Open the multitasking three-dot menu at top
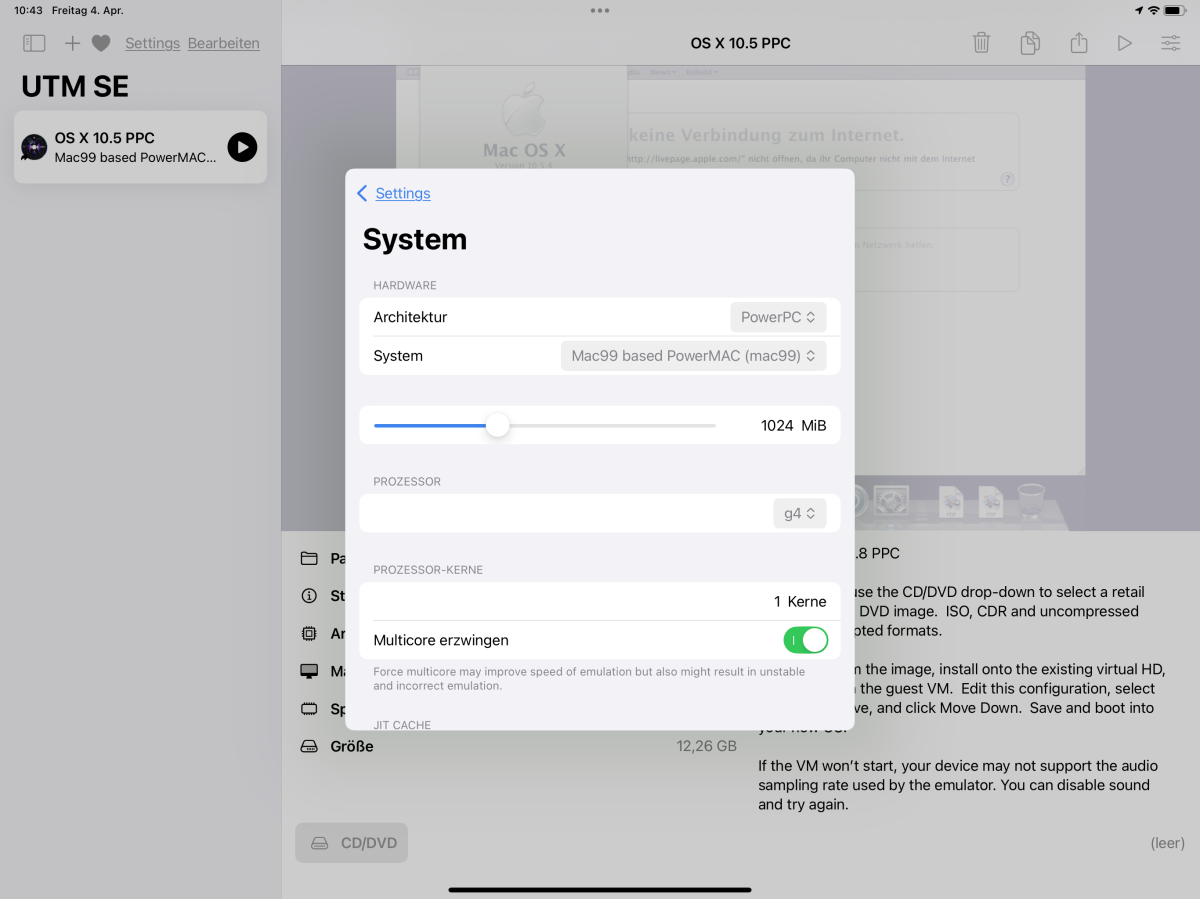Screen dimensions: 1200x899 600,10
